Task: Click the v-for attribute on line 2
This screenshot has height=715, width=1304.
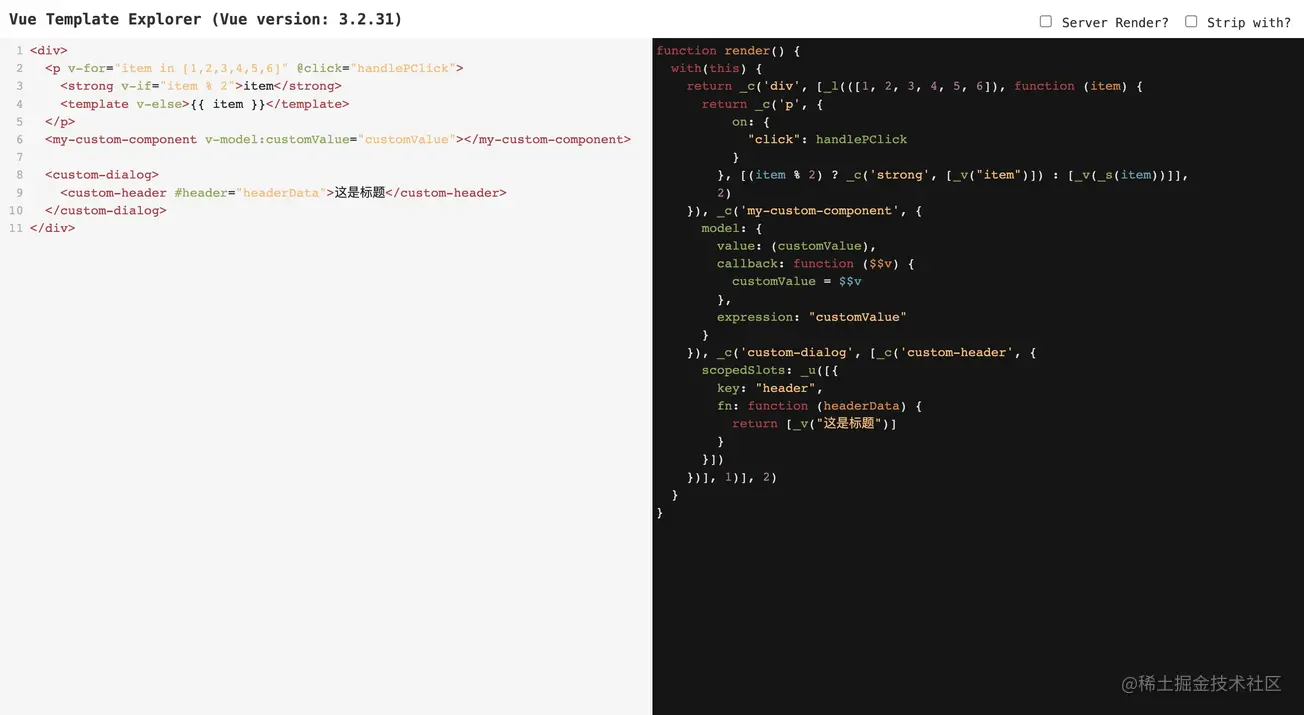Action: tap(178, 68)
